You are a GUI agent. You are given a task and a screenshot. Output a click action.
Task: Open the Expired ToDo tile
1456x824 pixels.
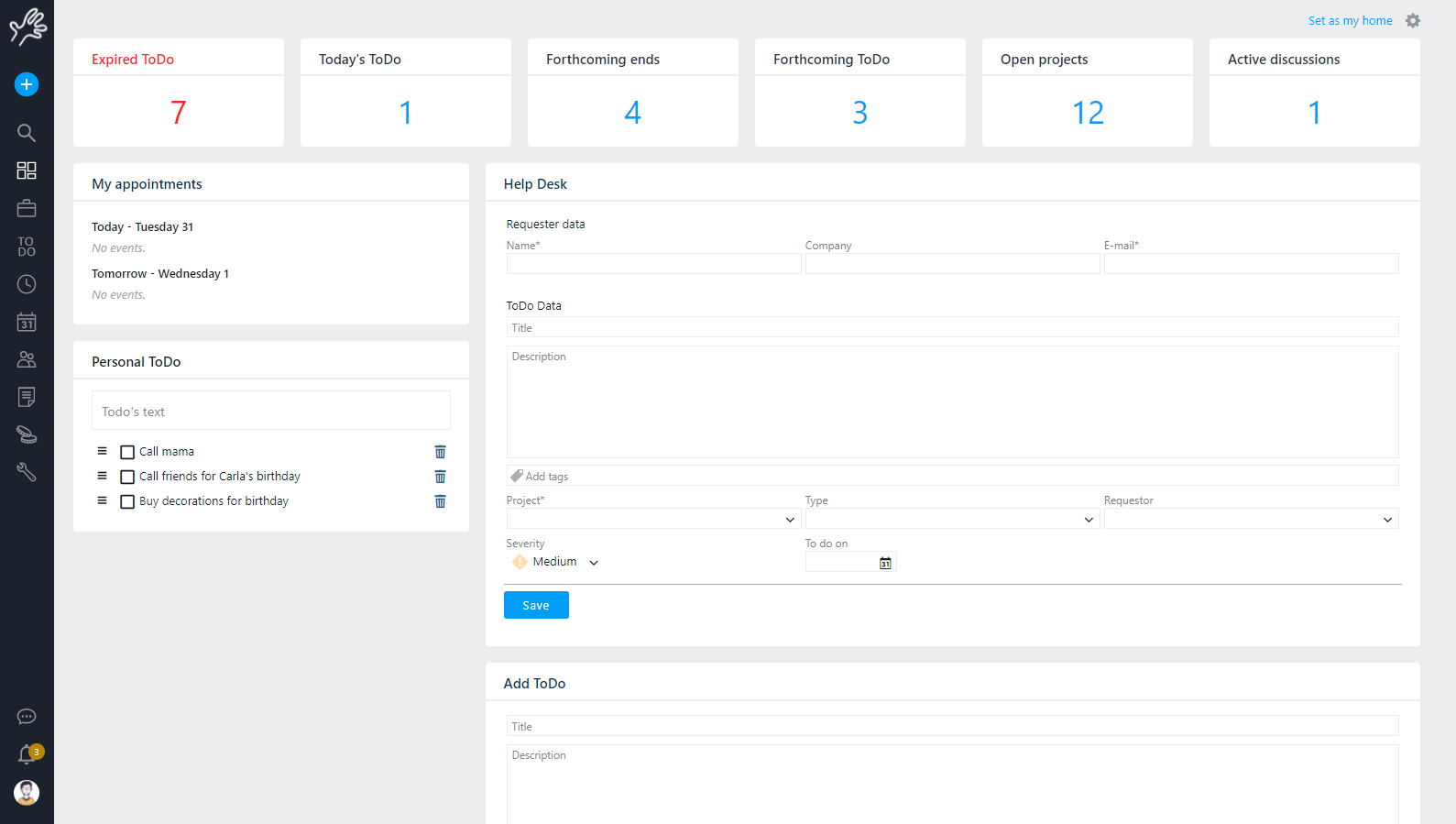[179, 93]
